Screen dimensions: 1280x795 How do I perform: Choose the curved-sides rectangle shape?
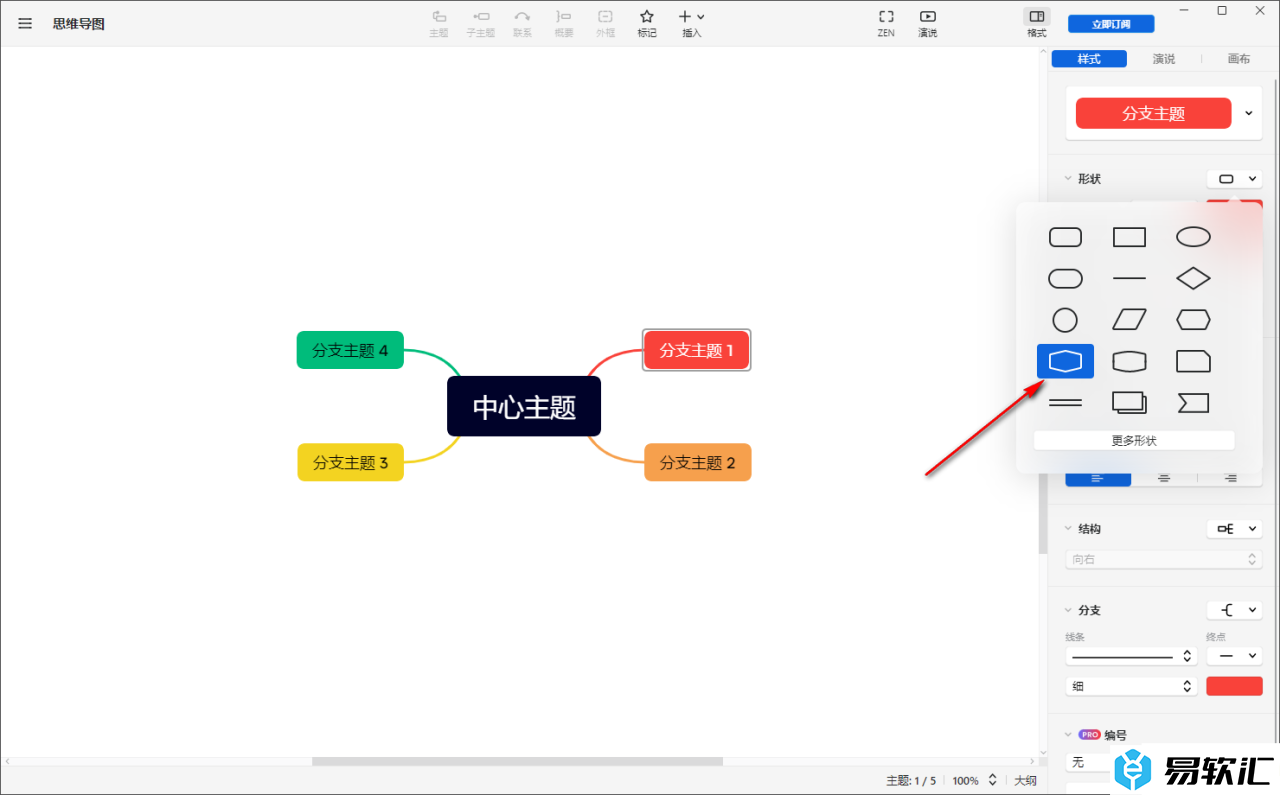(1129, 361)
